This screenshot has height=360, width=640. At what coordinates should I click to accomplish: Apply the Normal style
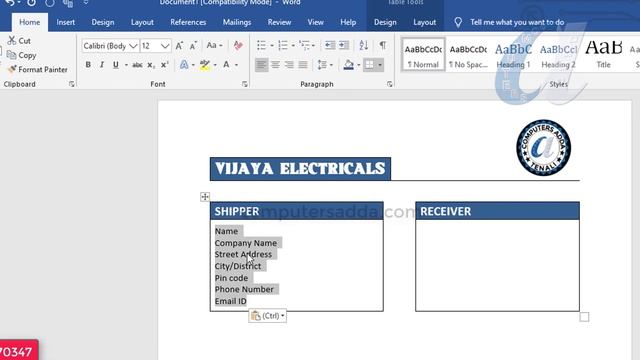tap(423, 55)
